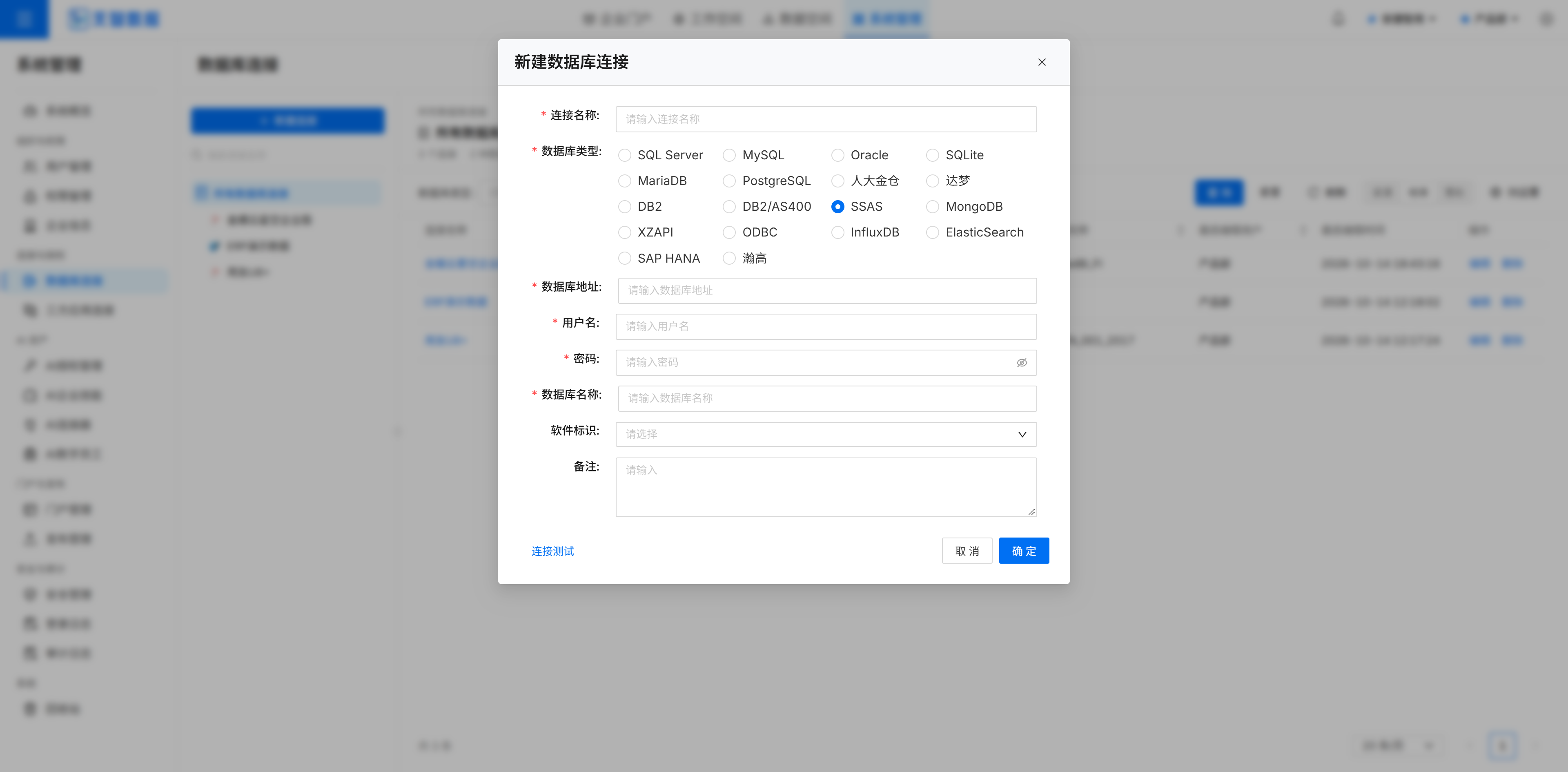Viewport: 1568px width, 772px height.
Task: Choose Oracle radio button
Action: 837,155
